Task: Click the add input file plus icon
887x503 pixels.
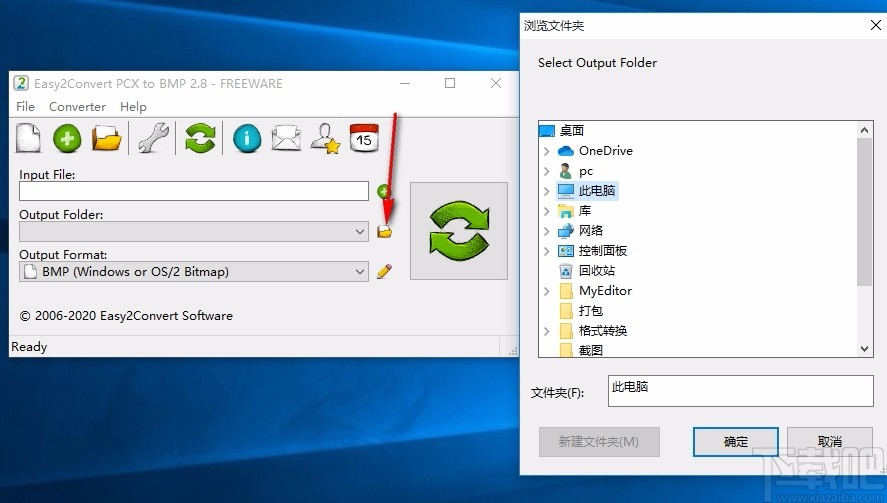Action: point(384,191)
